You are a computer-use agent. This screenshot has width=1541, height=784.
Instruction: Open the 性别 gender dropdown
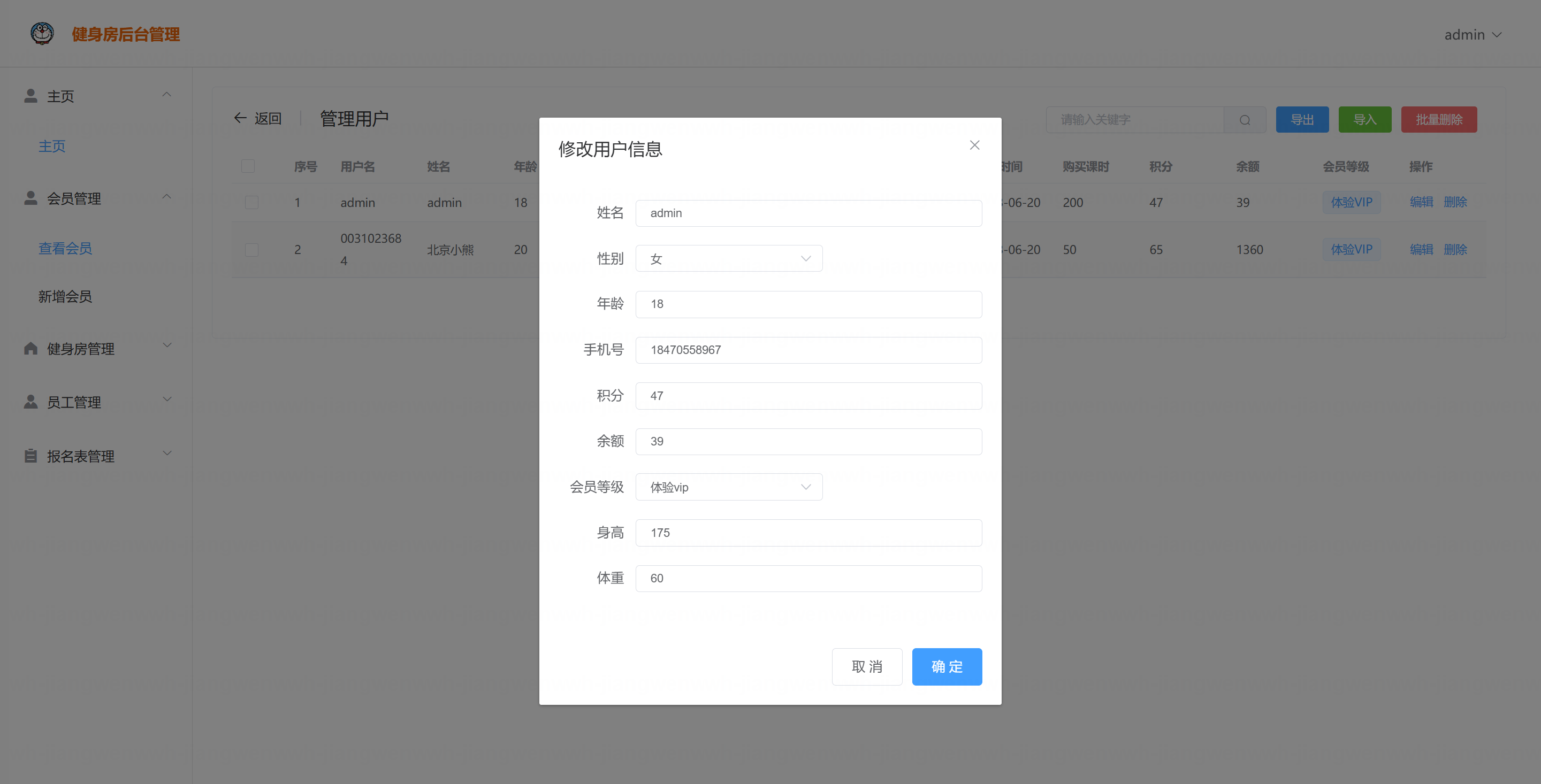pos(728,258)
